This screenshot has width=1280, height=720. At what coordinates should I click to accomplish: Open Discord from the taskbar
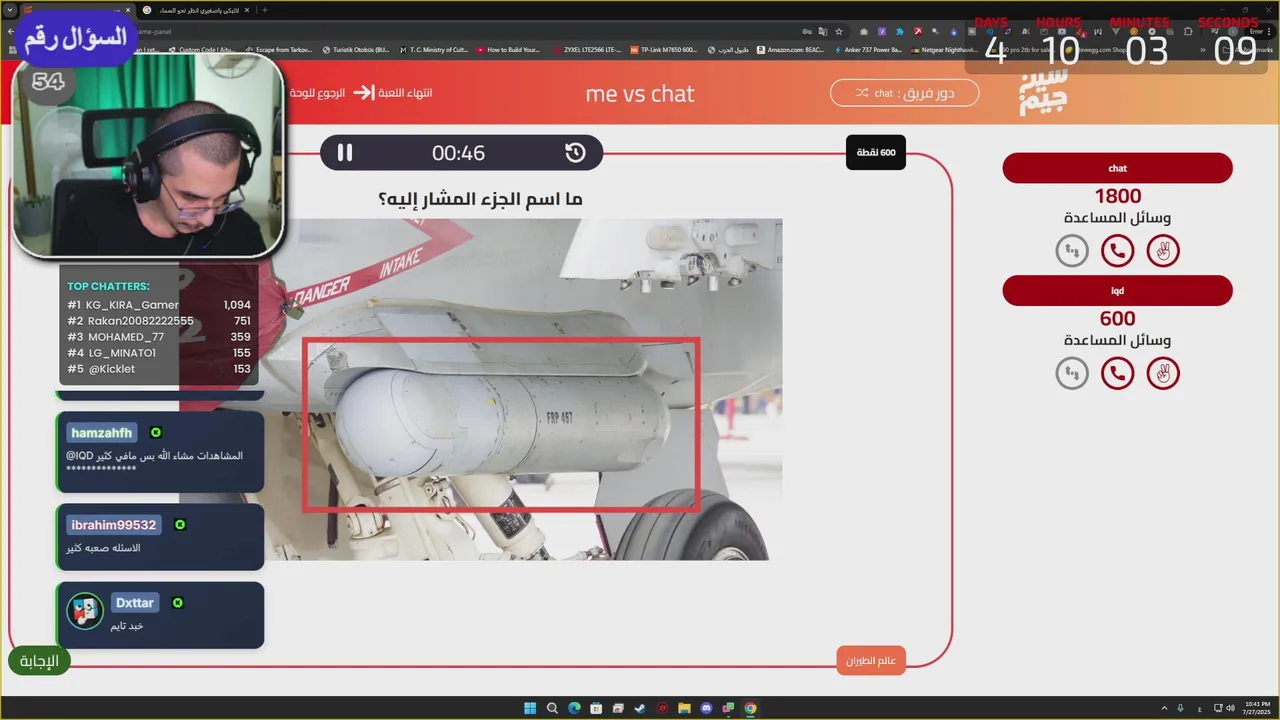[x=706, y=708]
